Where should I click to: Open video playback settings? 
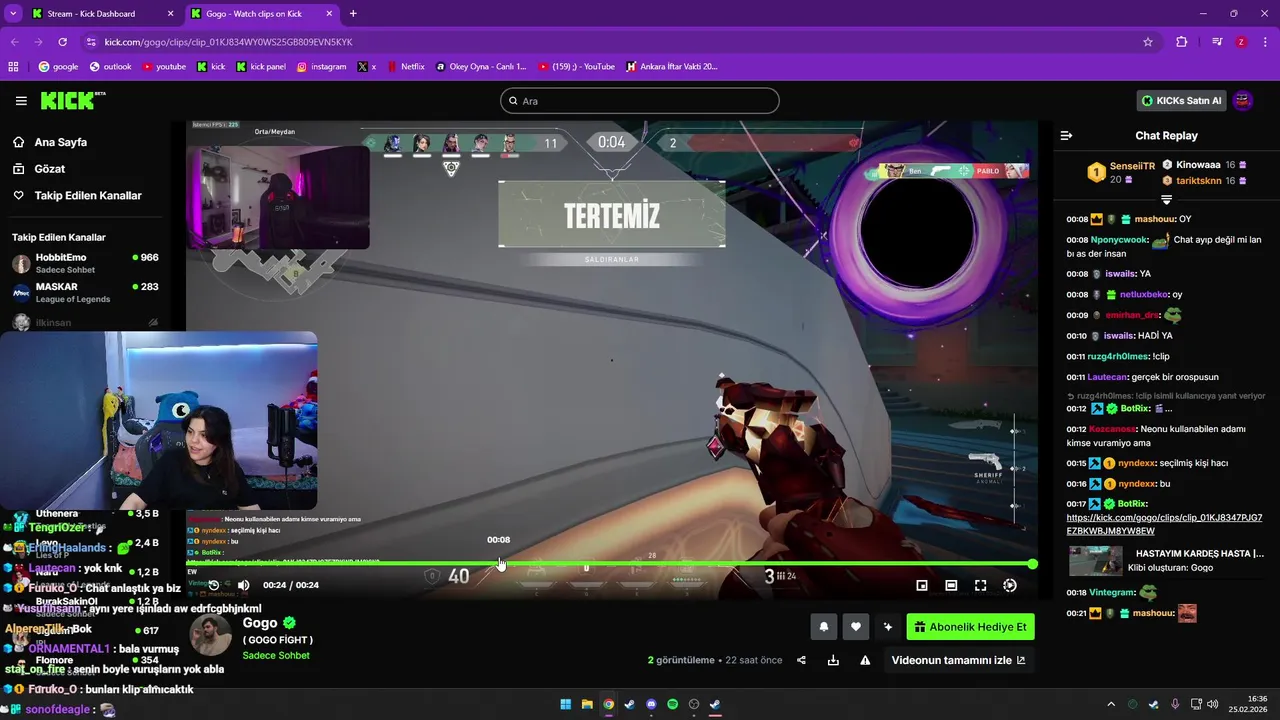pyautogui.click(x=1010, y=585)
